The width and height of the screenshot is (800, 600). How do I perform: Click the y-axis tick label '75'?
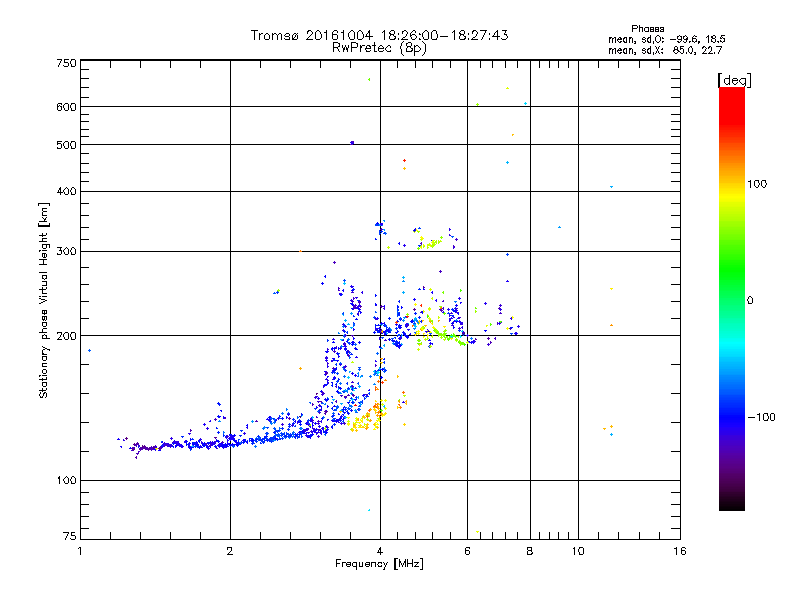click(x=70, y=536)
